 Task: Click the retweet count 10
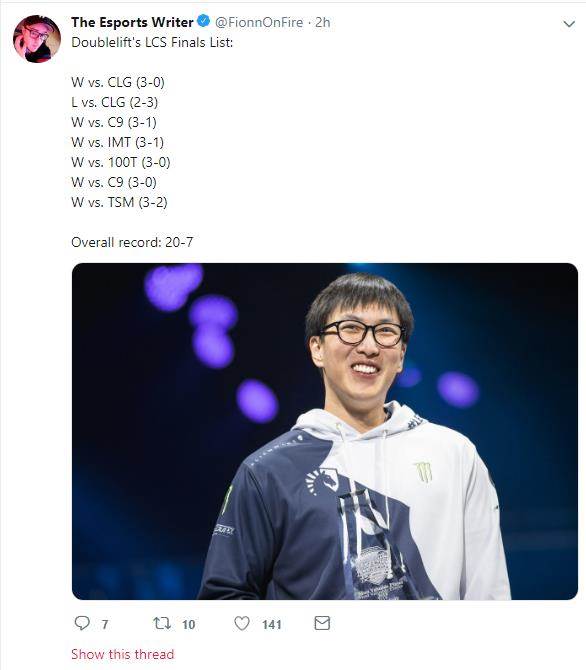coord(188,625)
